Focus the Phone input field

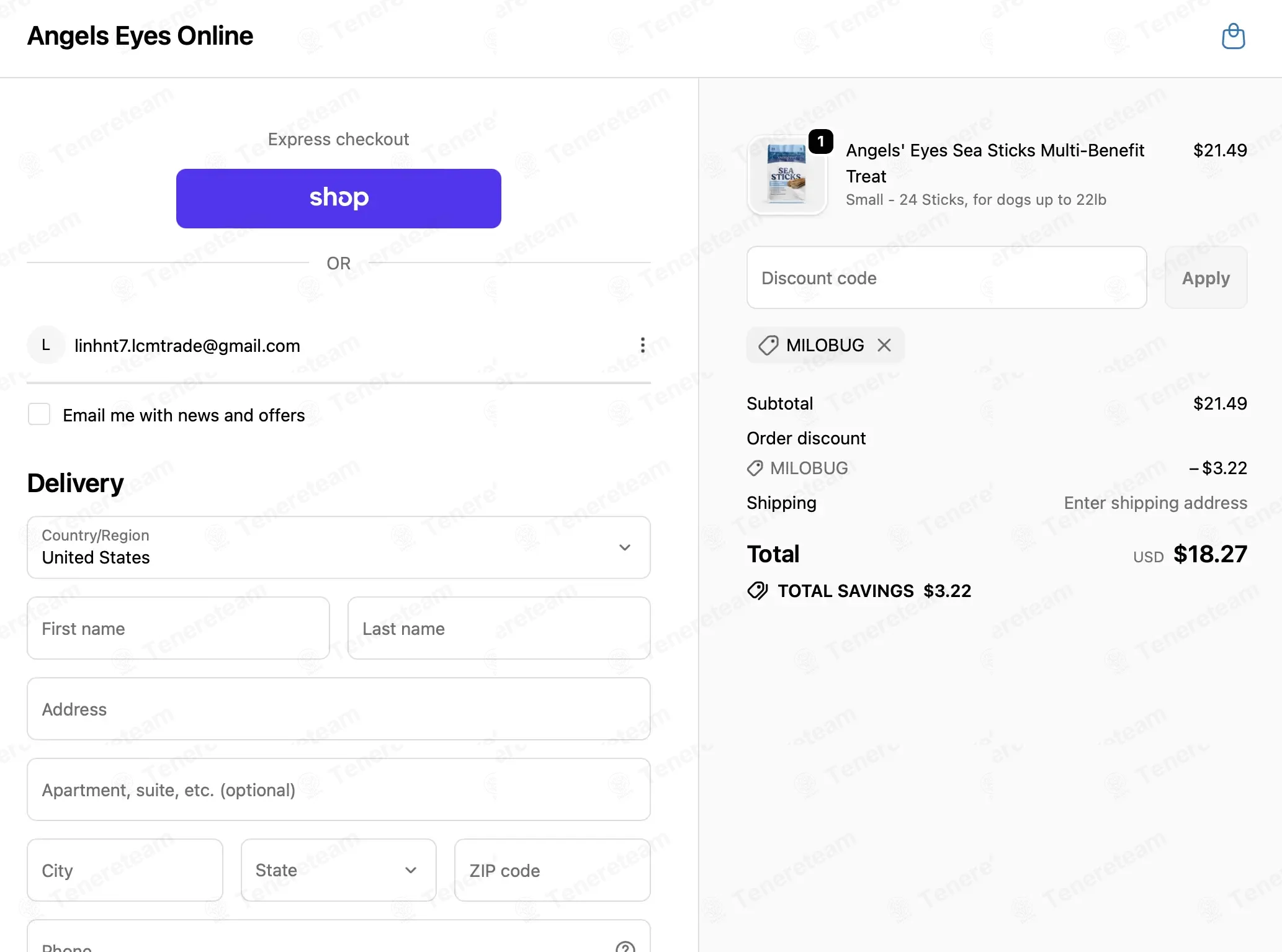pyautogui.click(x=338, y=936)
